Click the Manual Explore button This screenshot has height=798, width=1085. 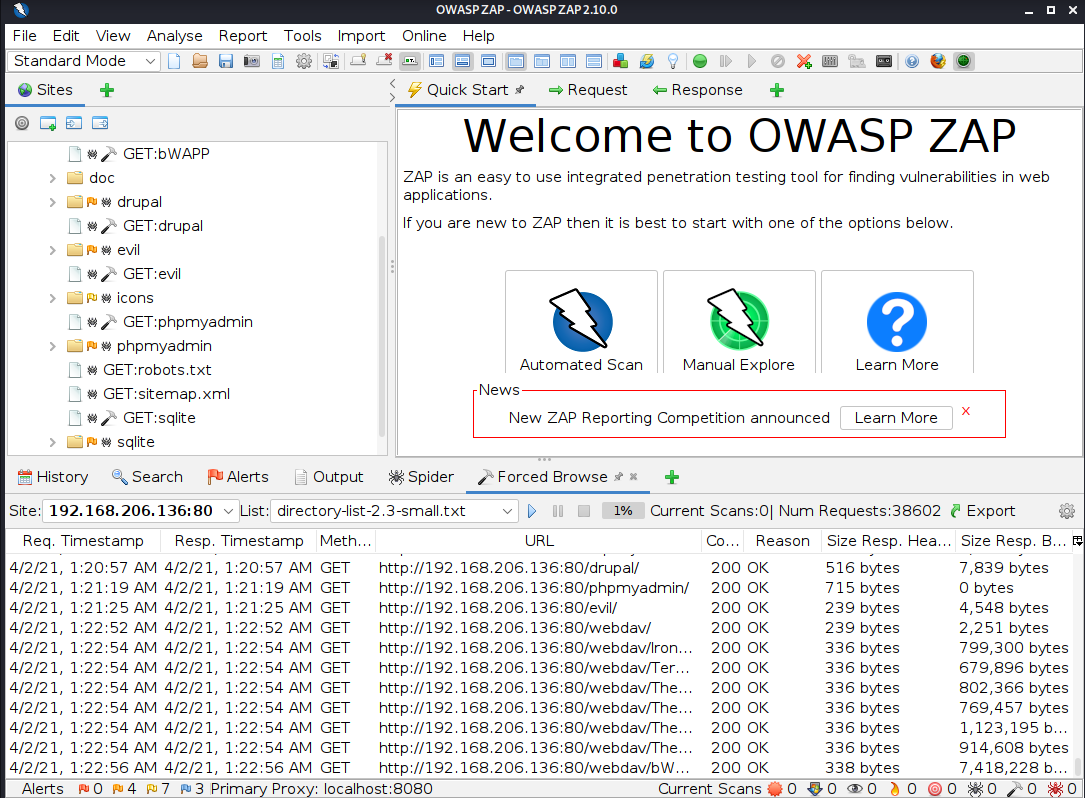[739, 322]
